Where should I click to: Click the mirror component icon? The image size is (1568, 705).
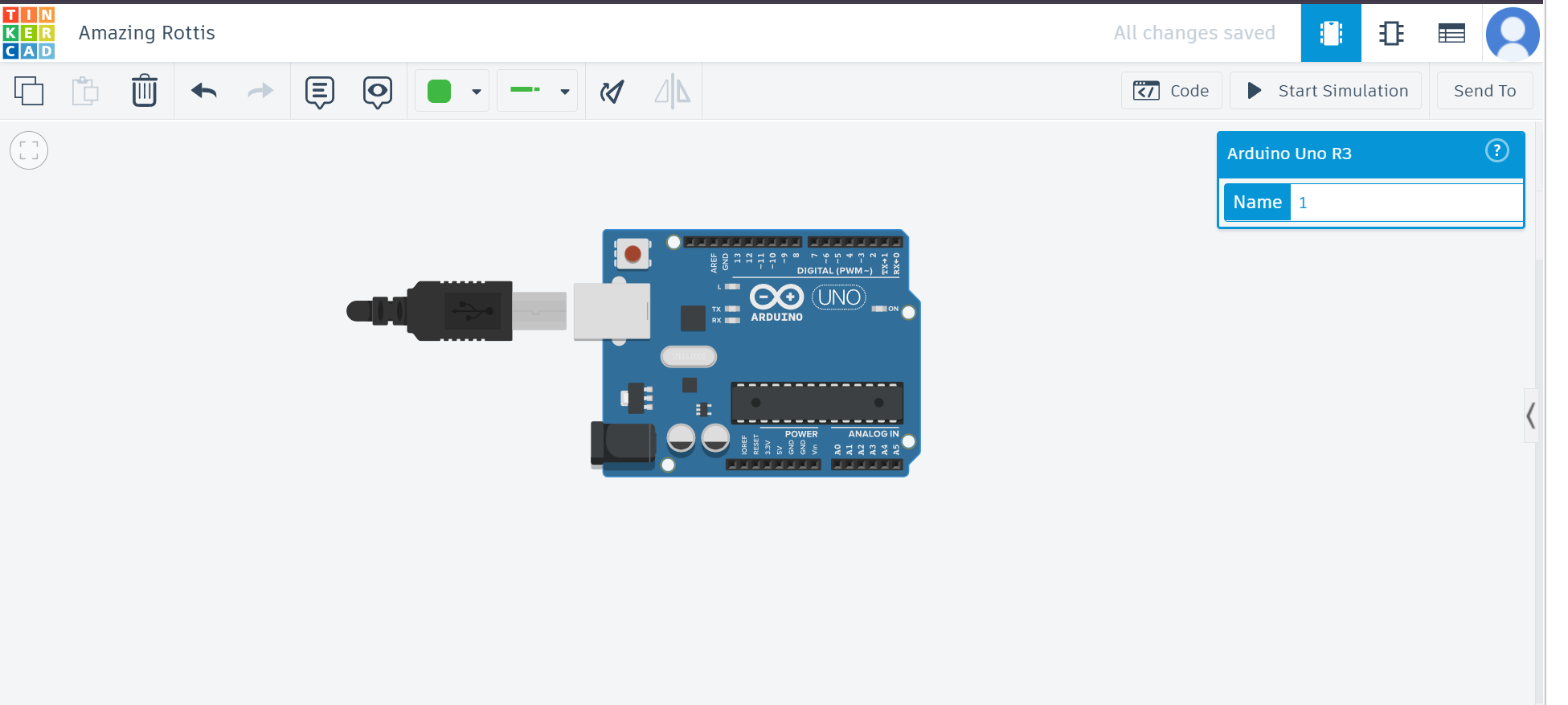coord(673,91)
